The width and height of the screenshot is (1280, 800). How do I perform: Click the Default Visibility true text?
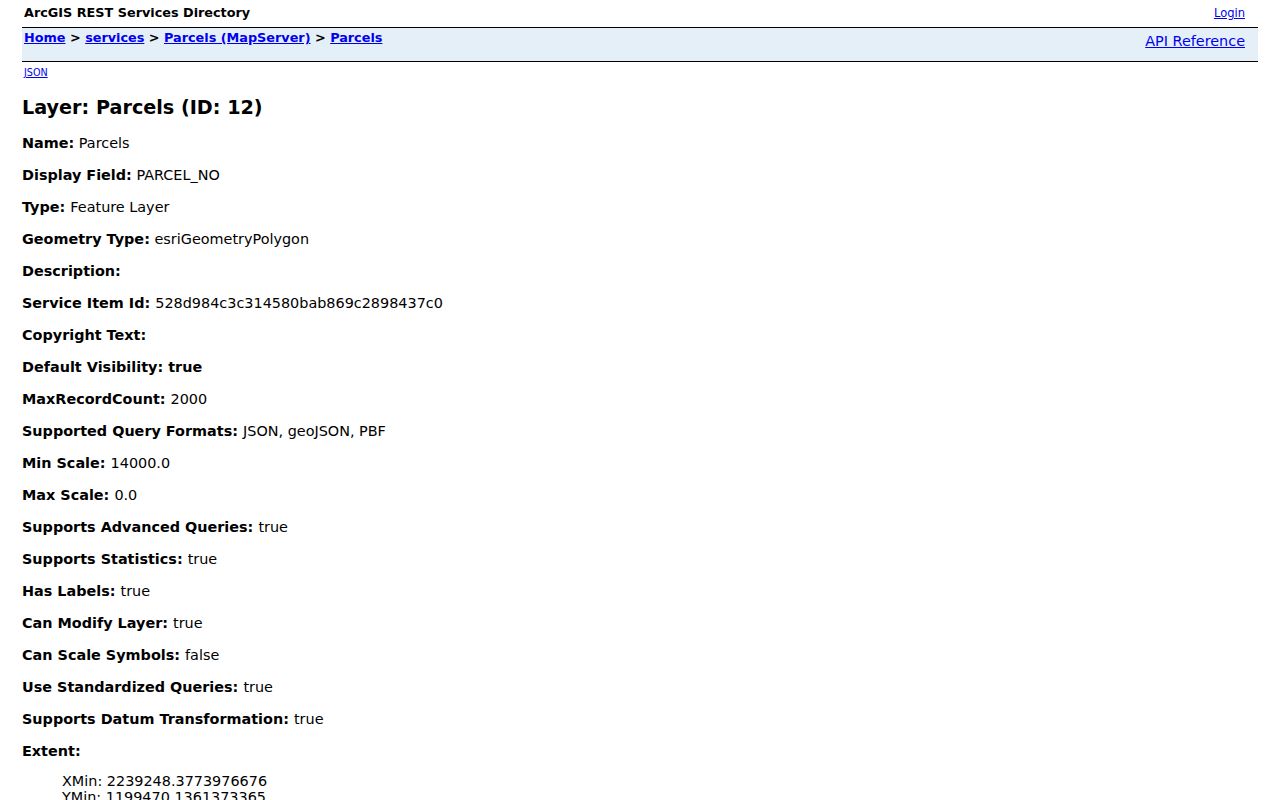[x=185, y=367]
